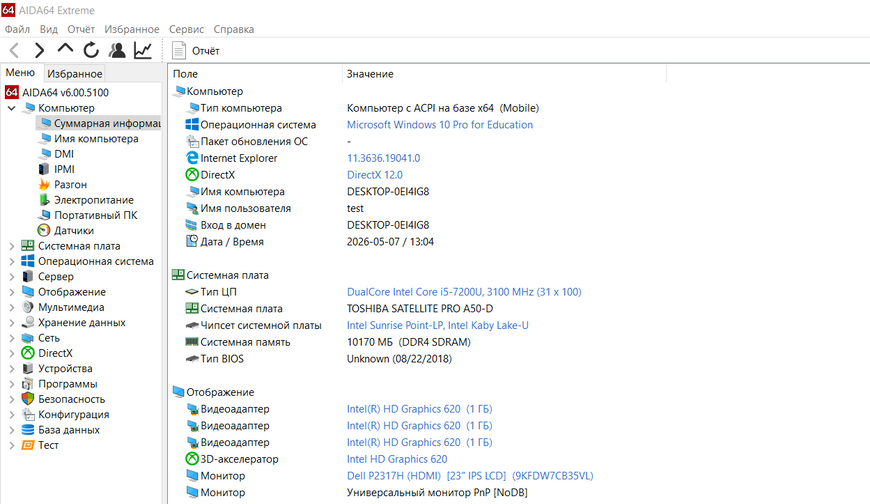Open the 11.3636.19041.0 version link
Screen dimensions: 870x504
383,158
